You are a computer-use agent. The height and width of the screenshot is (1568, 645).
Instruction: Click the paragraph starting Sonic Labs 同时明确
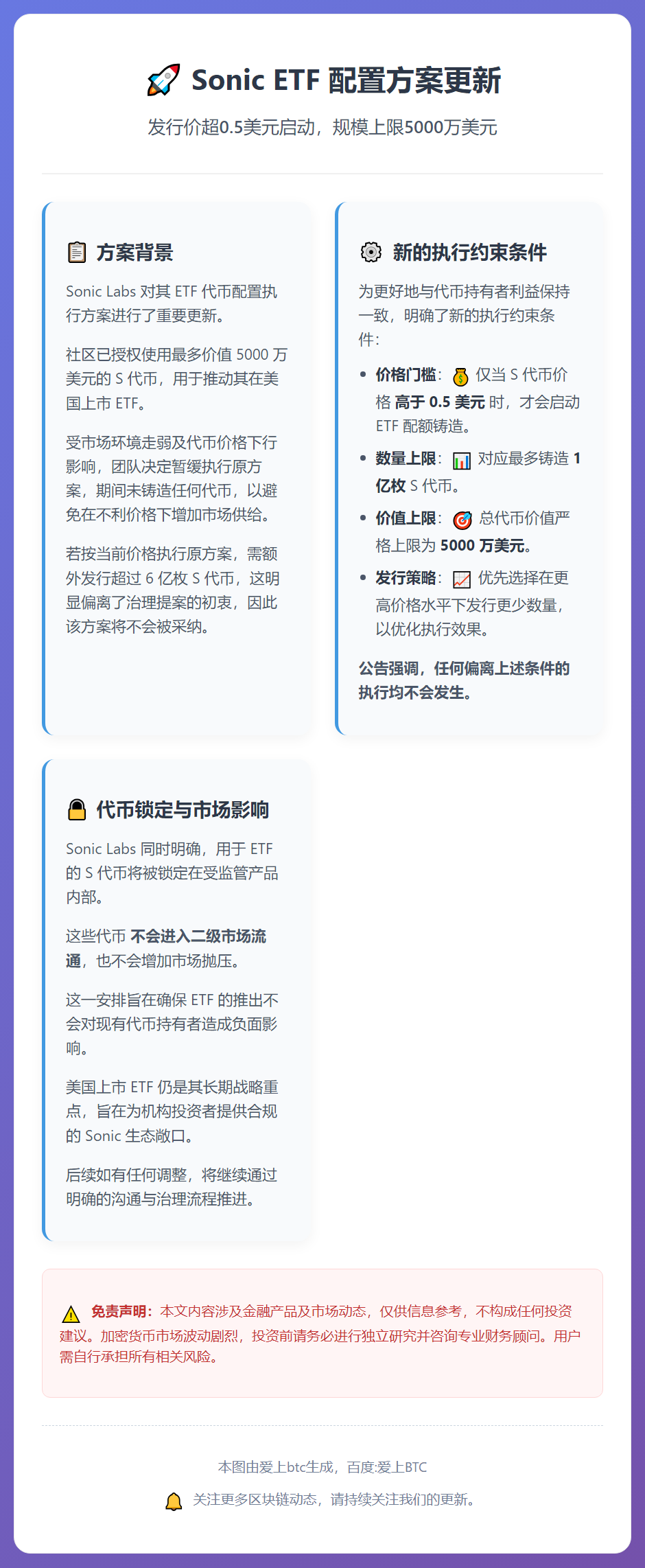pyautogui.click(x=172, y=873)
